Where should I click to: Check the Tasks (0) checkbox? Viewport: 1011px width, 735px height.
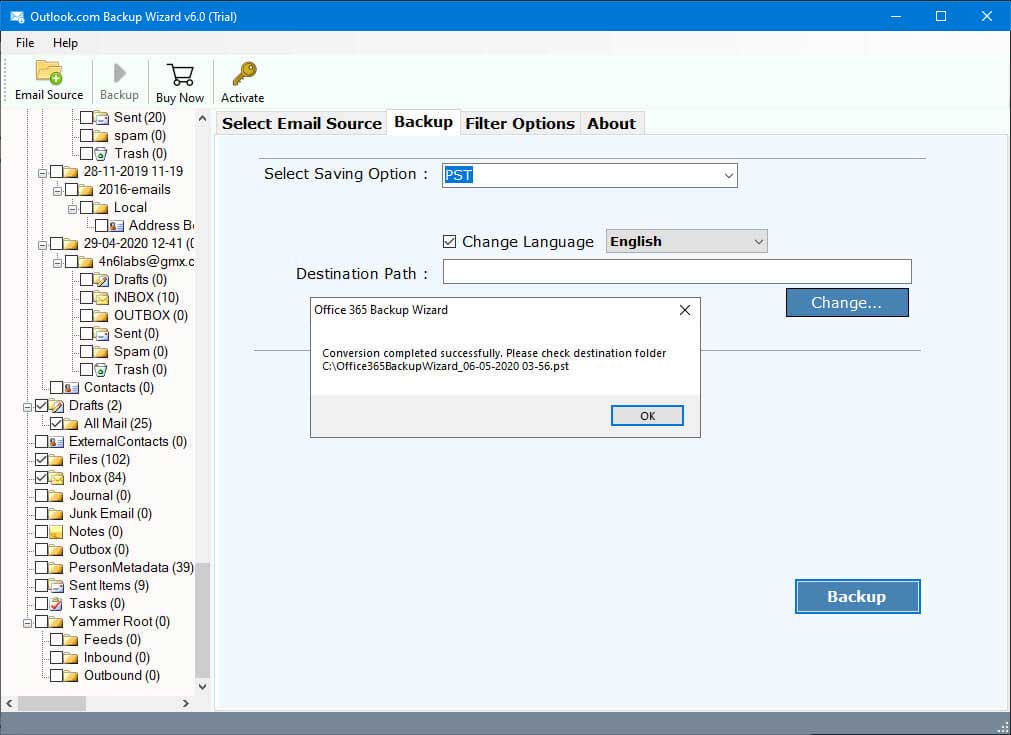[41, 603]
